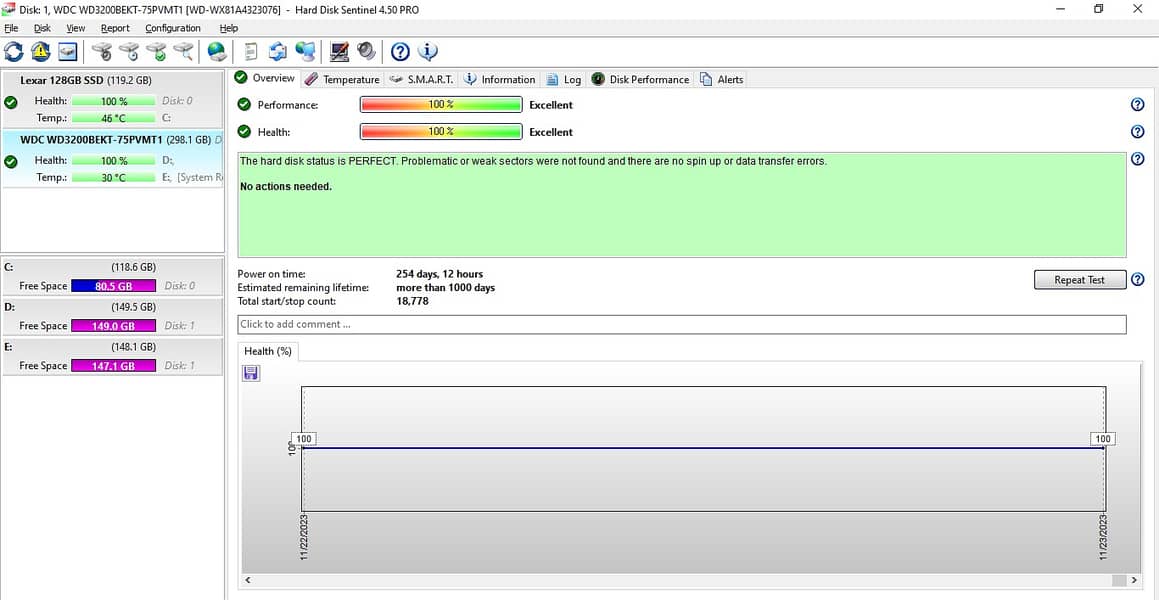
Task: Click help icon next to Repeat Test
Action: [x=1137, y=280]
